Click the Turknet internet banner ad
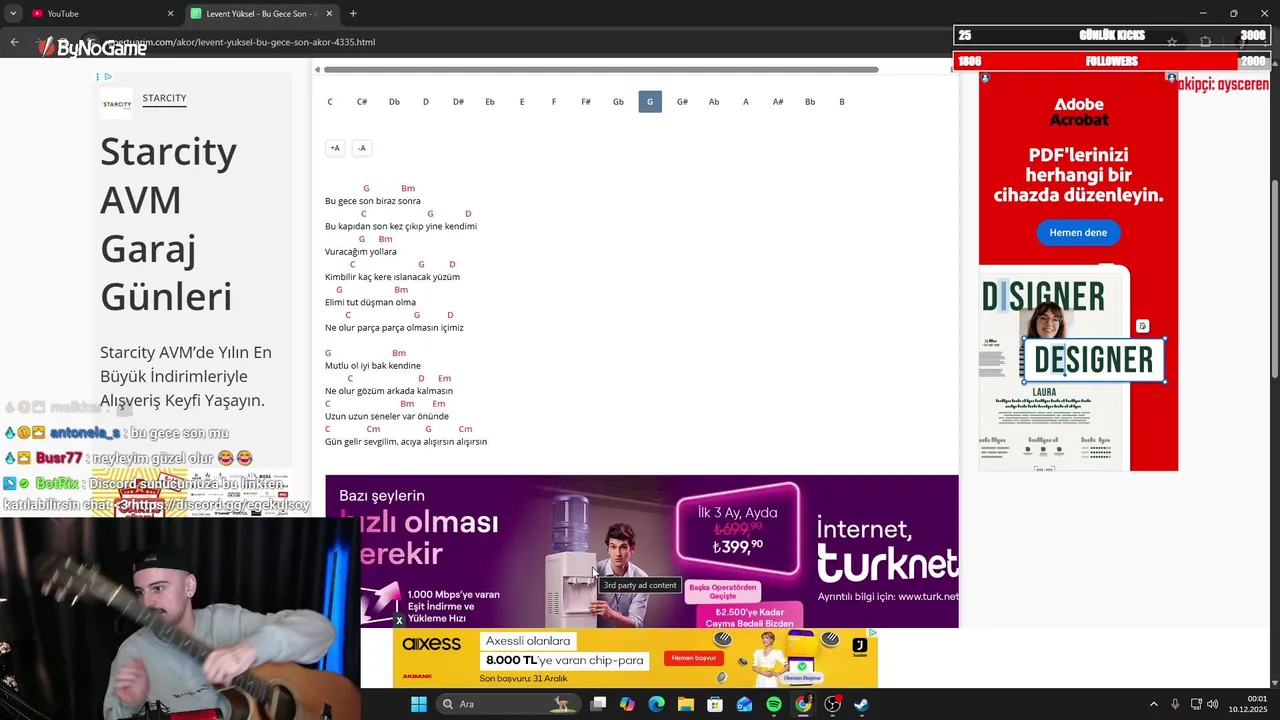Viewport: 1280px width, 720px height. pos(642,551)
